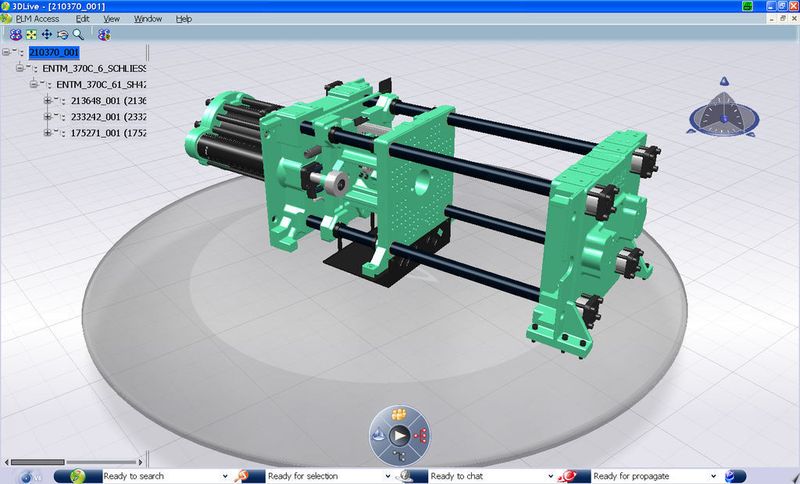Click the tree panel horizontal scrollbar

click(x=73, y=462)
